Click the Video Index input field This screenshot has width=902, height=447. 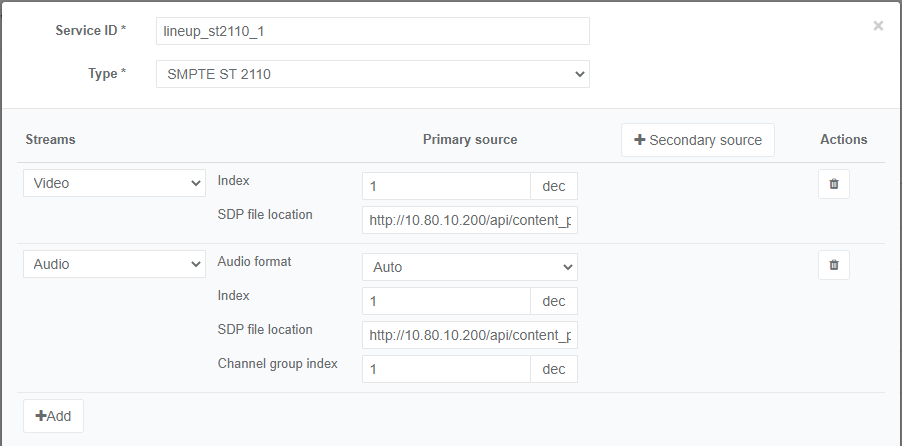coord(446,187)
